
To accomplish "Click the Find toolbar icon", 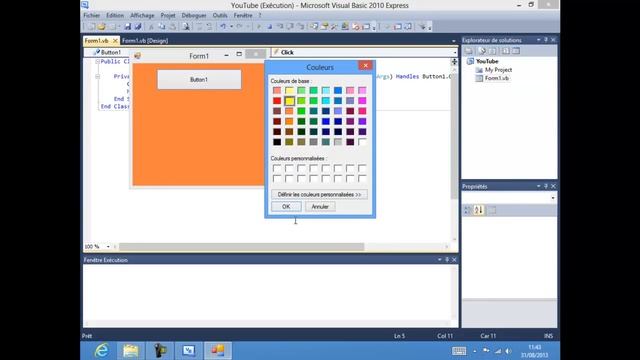I will tap(186, 27).
